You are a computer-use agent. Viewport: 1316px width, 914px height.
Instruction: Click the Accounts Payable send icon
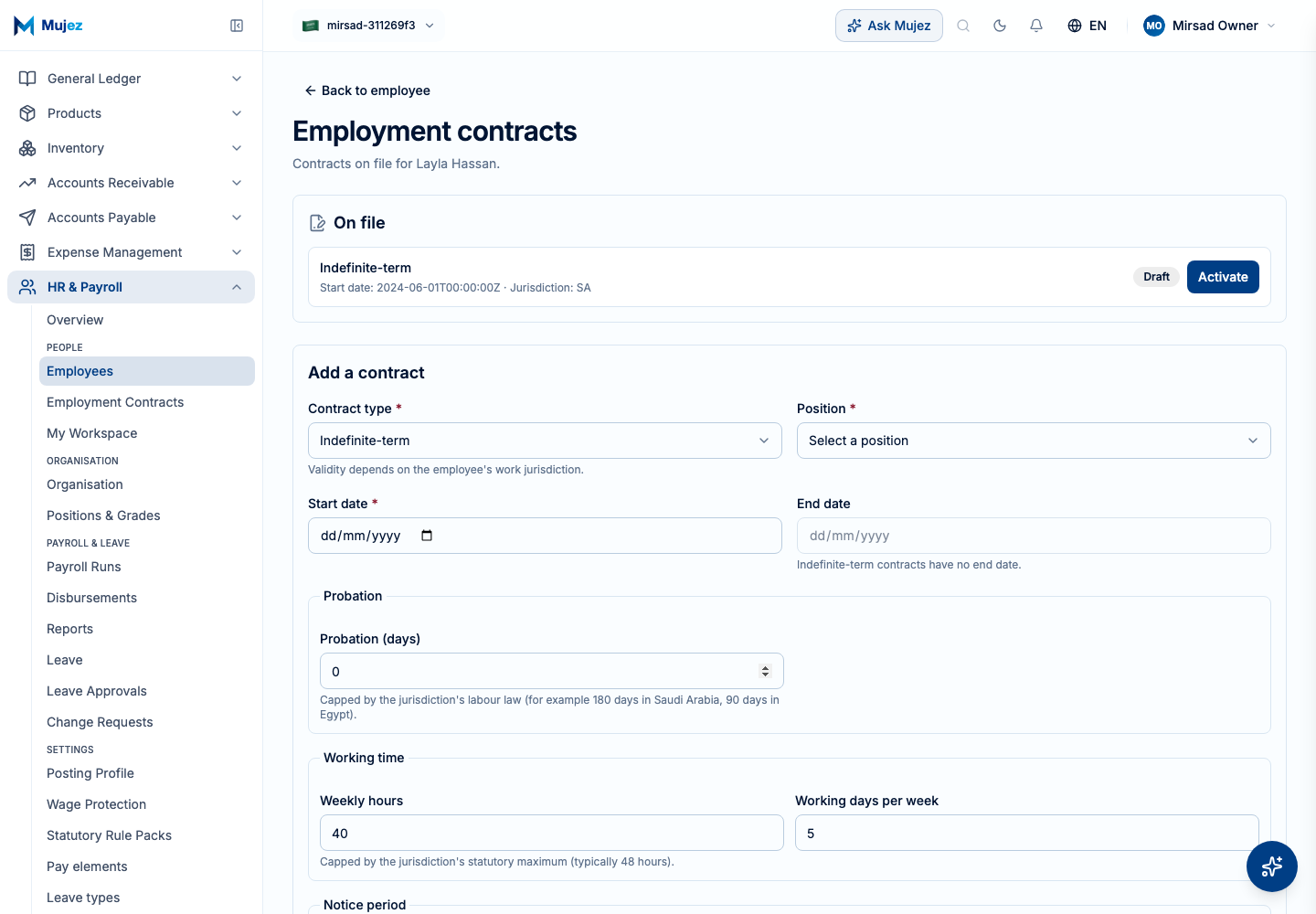click(x=27, y=218)
